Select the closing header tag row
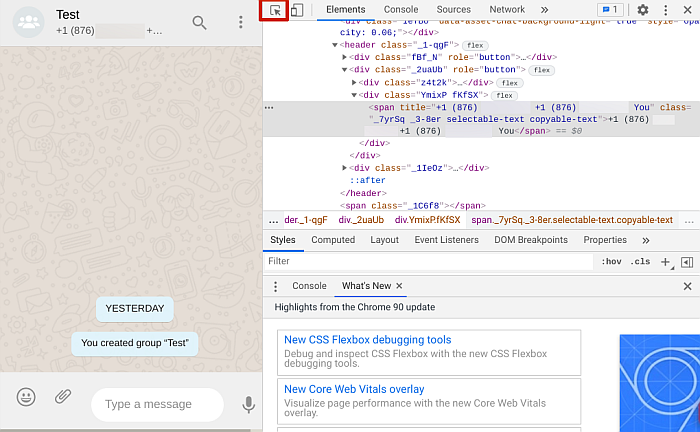The image size is (700, 432). coord(363,193)
